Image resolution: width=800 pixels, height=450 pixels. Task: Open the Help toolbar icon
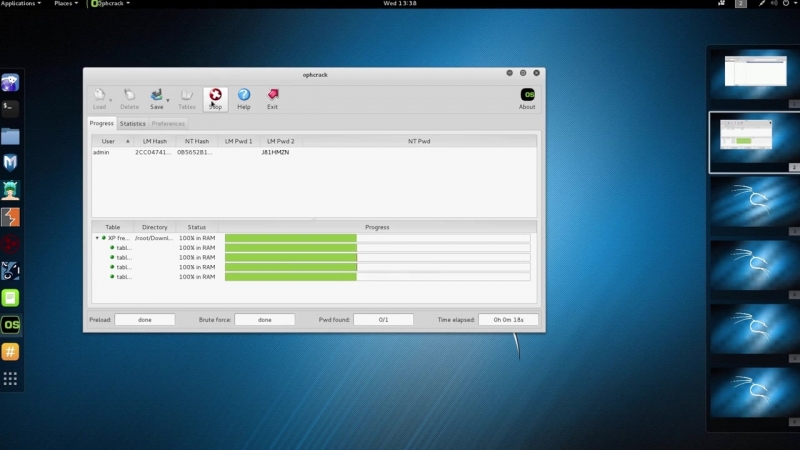244,99
